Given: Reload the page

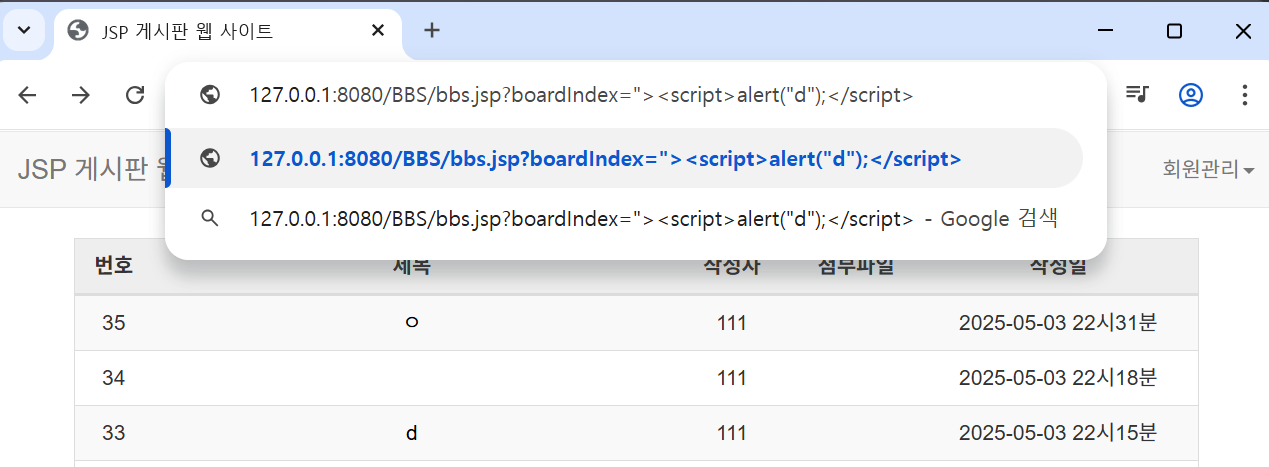Looking at the screenshot, I should (x=134, y=95).
